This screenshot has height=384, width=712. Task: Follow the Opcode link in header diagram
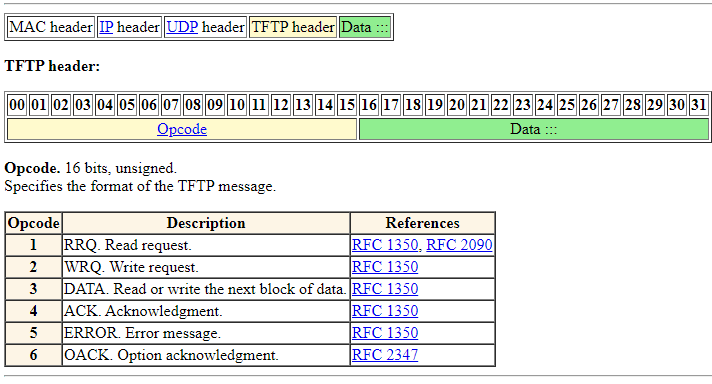pyautogui.click(x=182, y=129)
